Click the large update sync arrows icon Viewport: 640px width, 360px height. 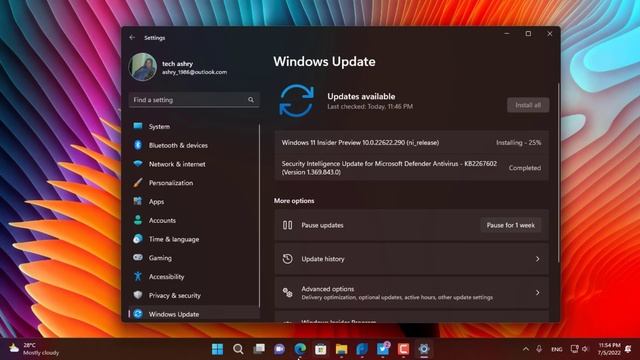pyautogui.click(x=297, y=101)
